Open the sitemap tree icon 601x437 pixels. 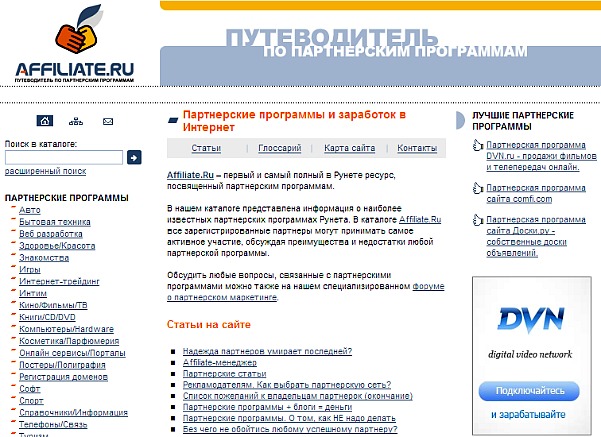pyautogui.click(x=76, y=122)
